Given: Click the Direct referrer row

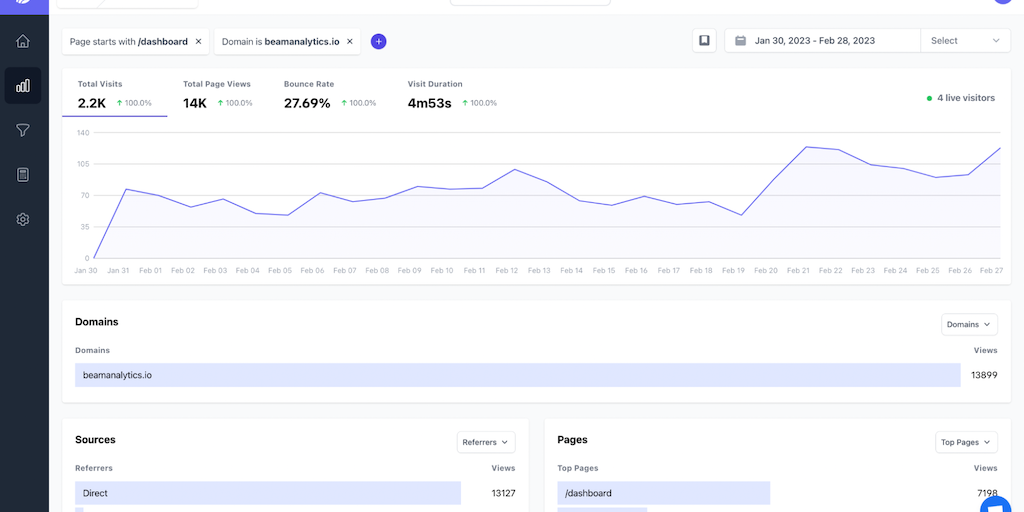Looking at the screenshot, I should click(x=268, y=493).
